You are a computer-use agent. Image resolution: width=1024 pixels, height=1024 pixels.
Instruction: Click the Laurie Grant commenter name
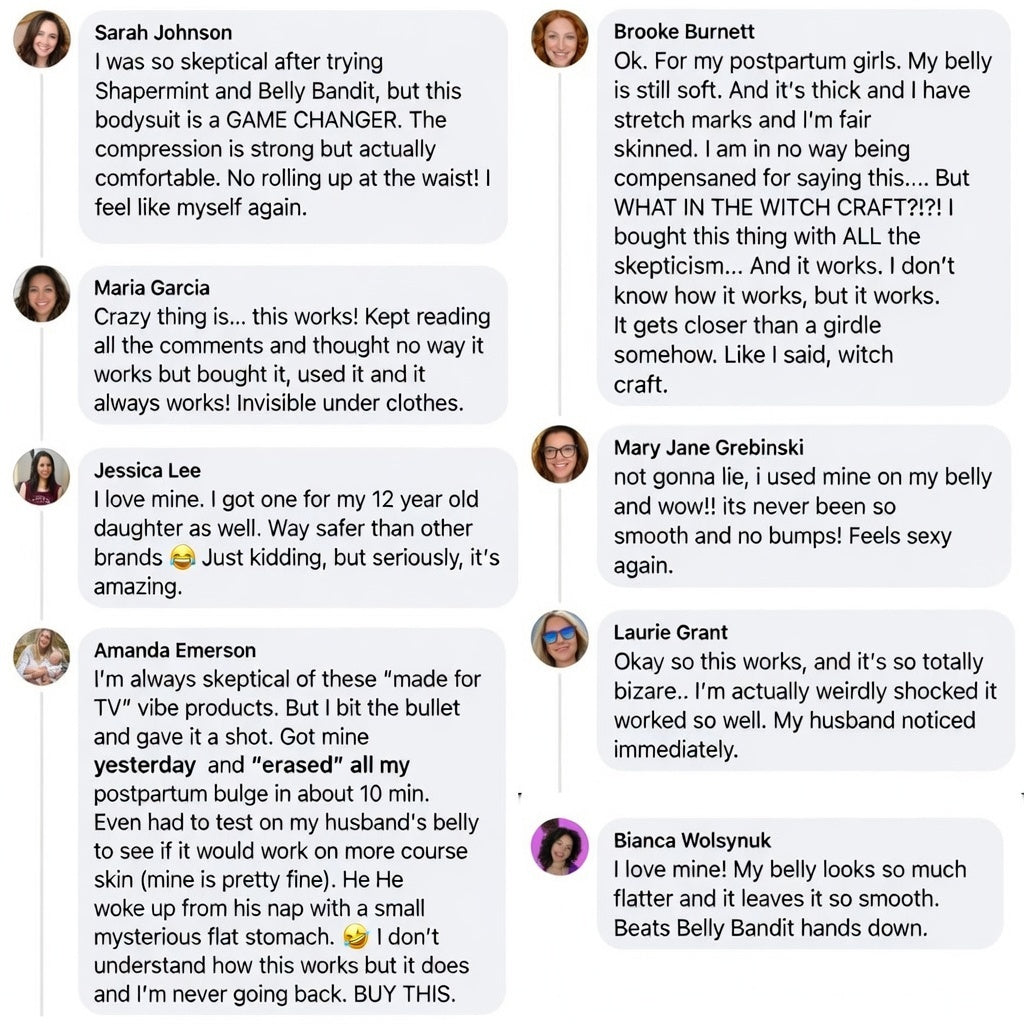[x=670, y=632]
